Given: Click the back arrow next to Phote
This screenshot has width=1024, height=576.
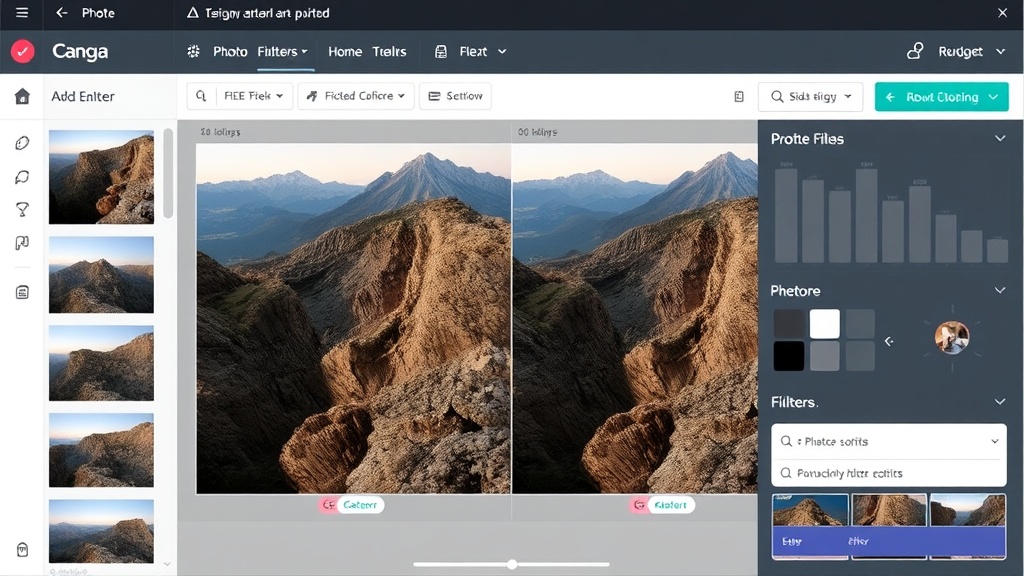Looking at the screenshot, I should [x=62, y=13].
